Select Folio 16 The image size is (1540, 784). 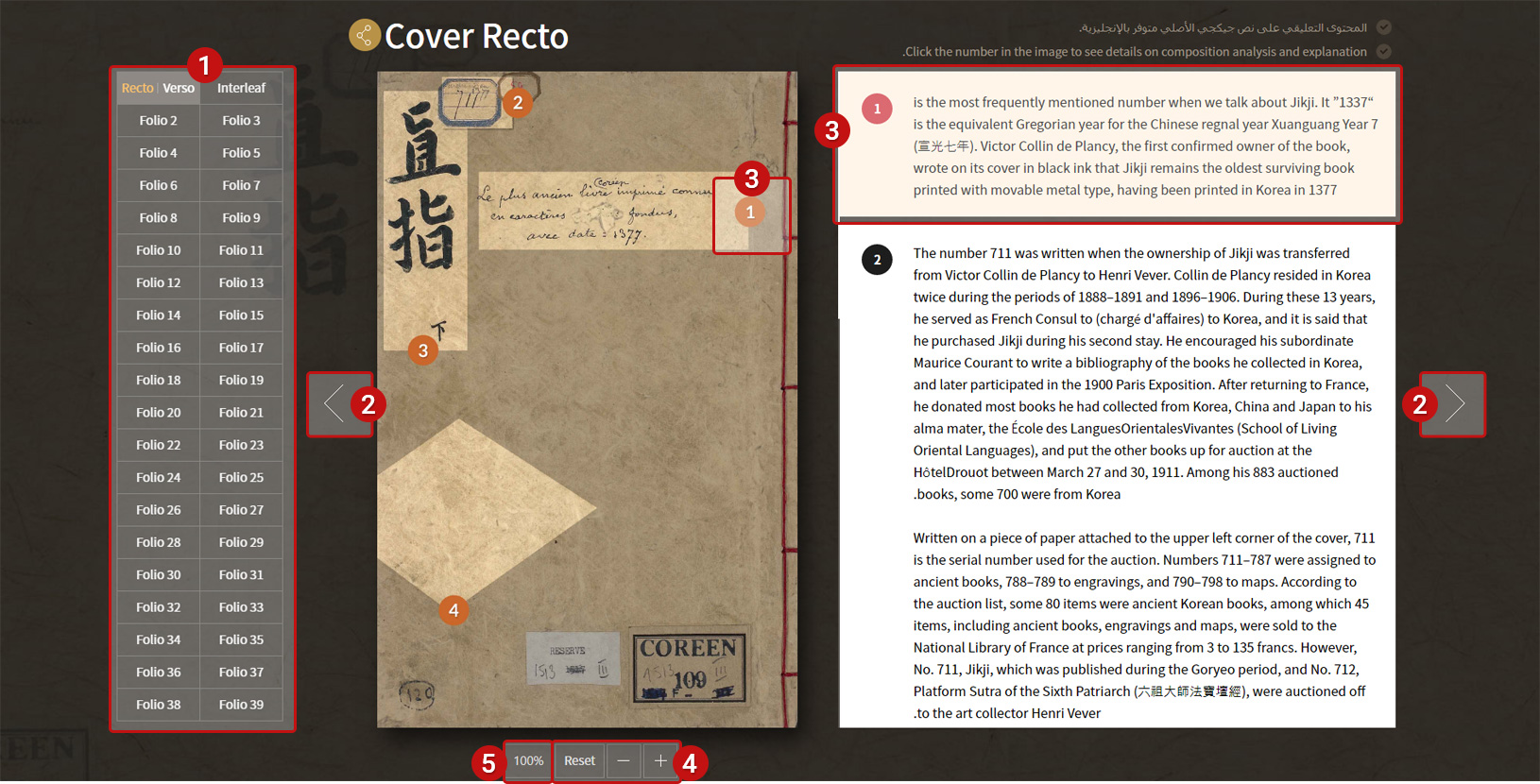point(159,348)
